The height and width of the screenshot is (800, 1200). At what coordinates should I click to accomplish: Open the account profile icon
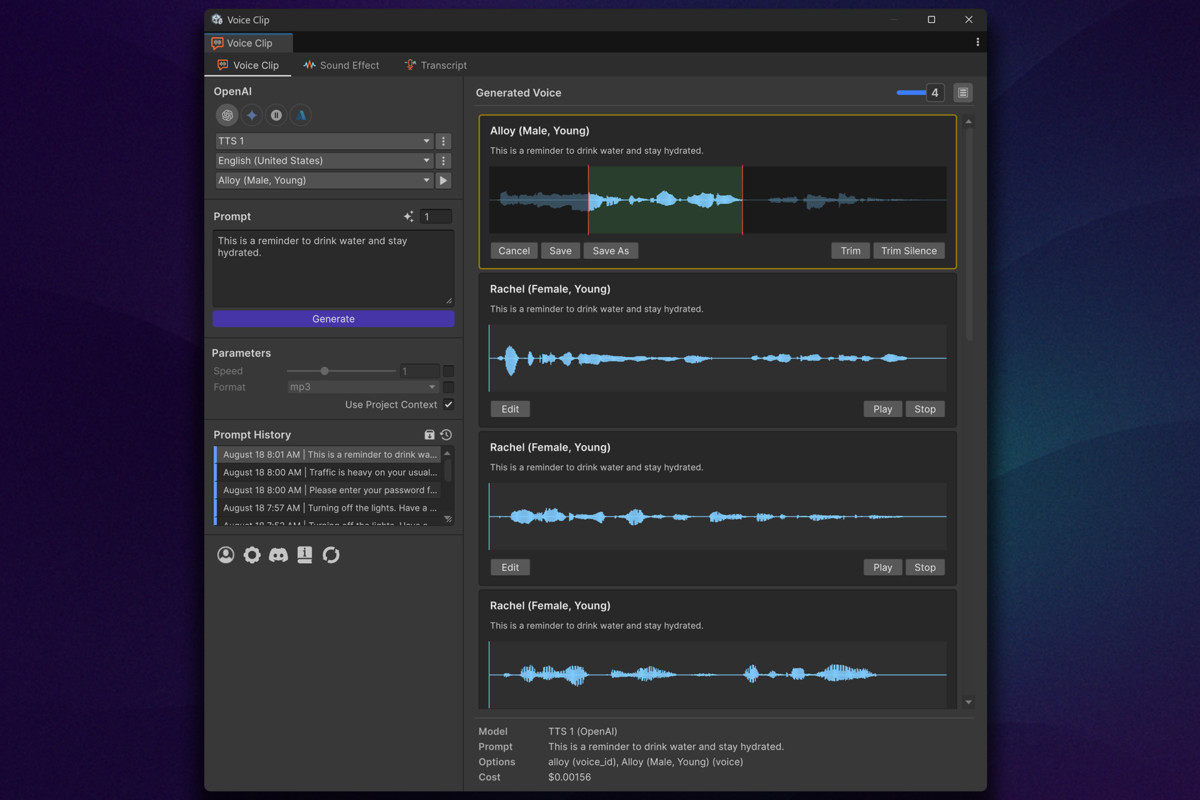226,555
